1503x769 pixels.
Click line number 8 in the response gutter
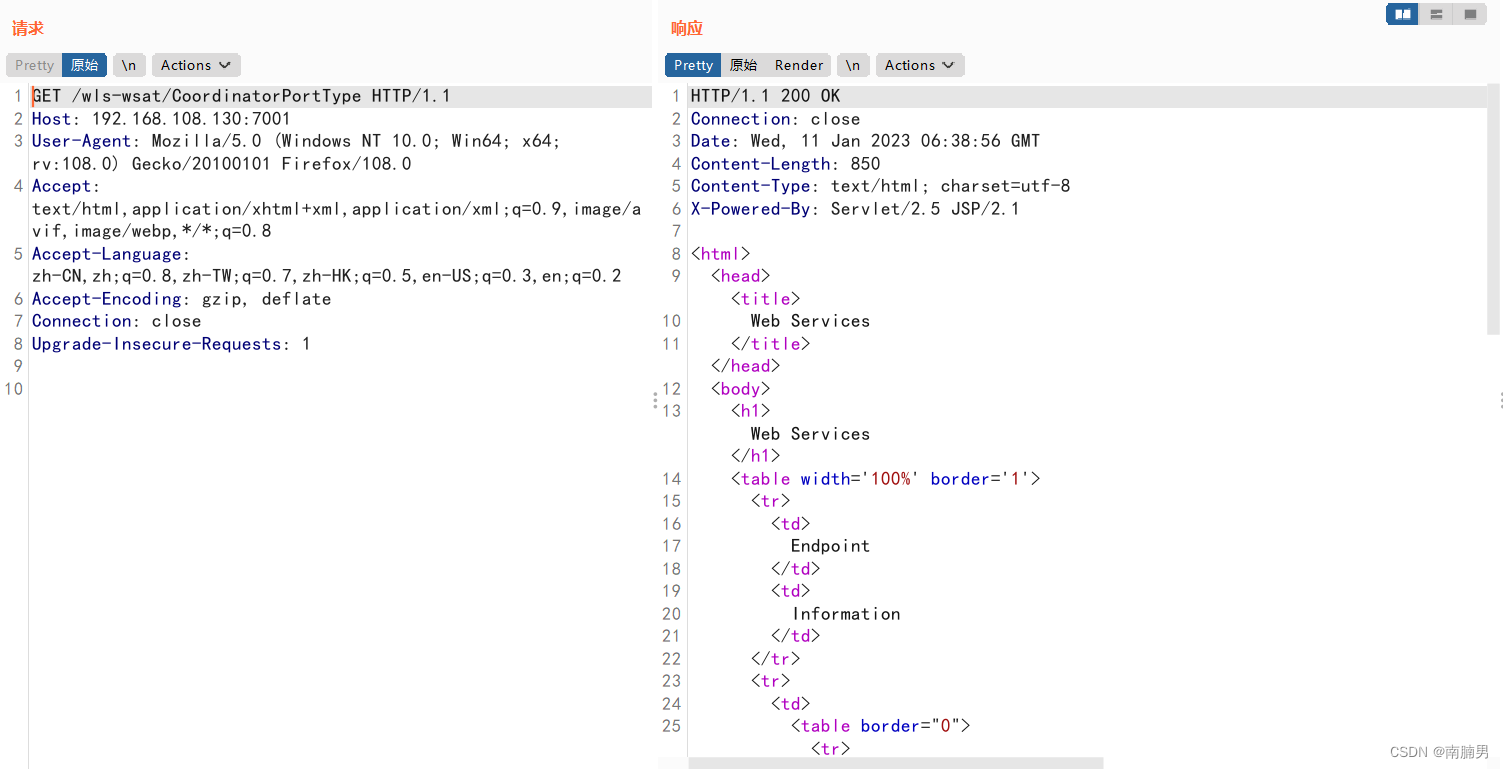pyautogui.click(x=675, y=253)
